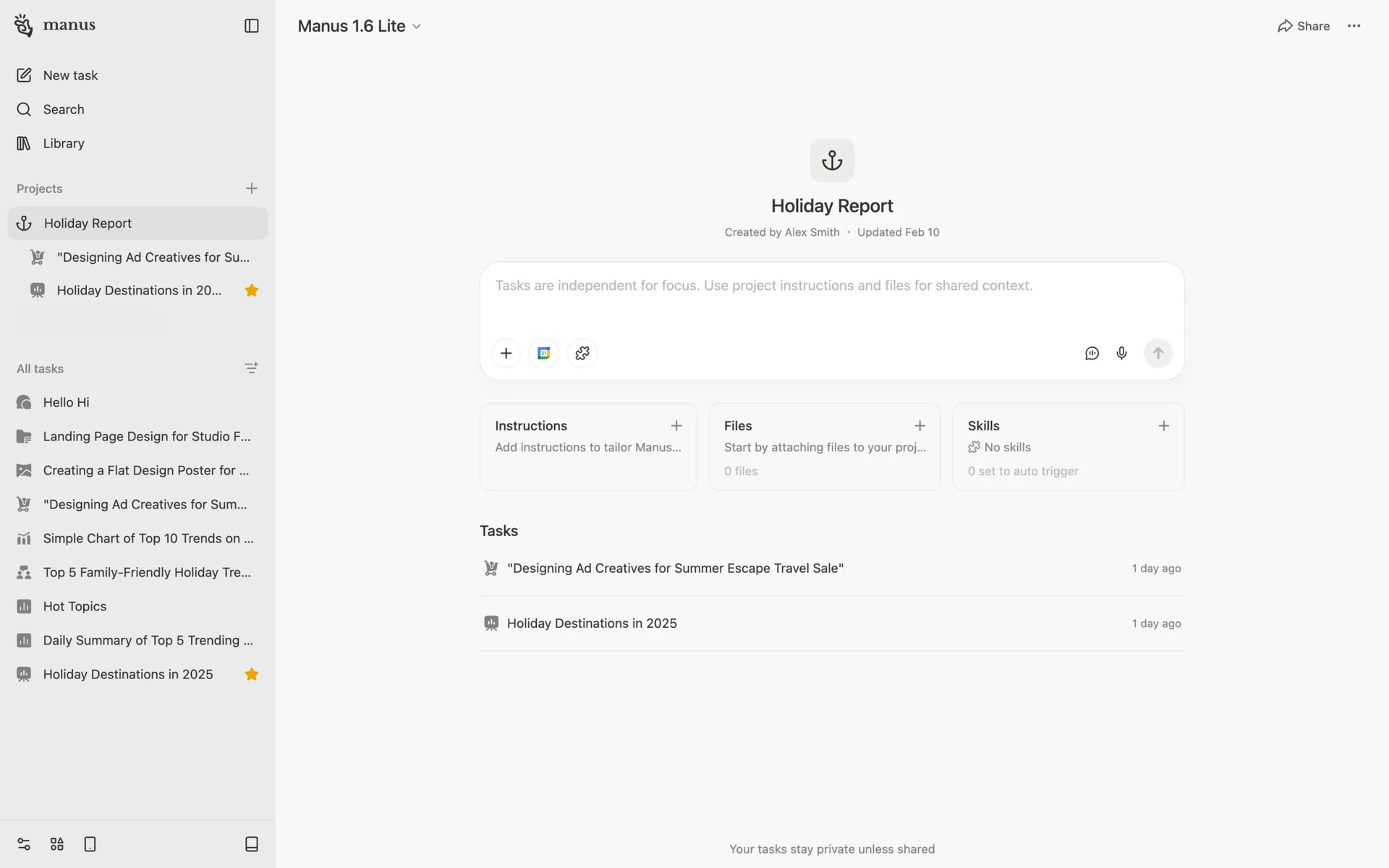Unstar Holiday Destinations under Holiday Report project
1389x868 pixels.
(251, 291)
